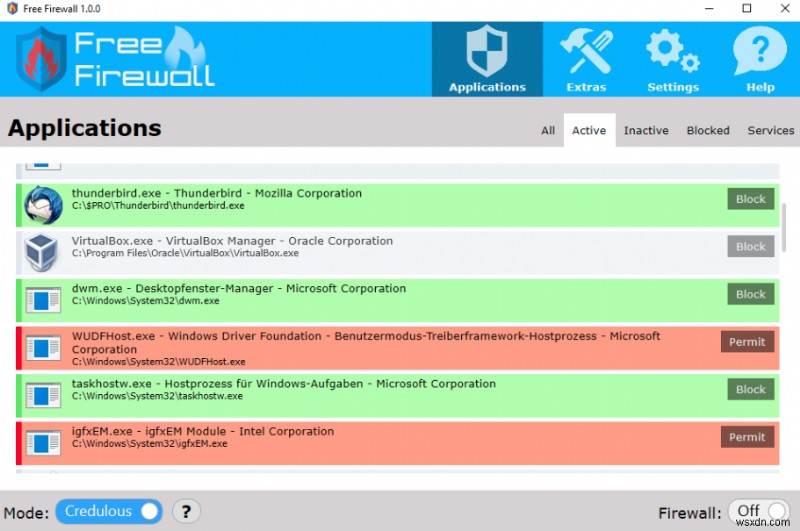
Task: Permit WUDFHost.exe
Action: [x=747, y=342]
